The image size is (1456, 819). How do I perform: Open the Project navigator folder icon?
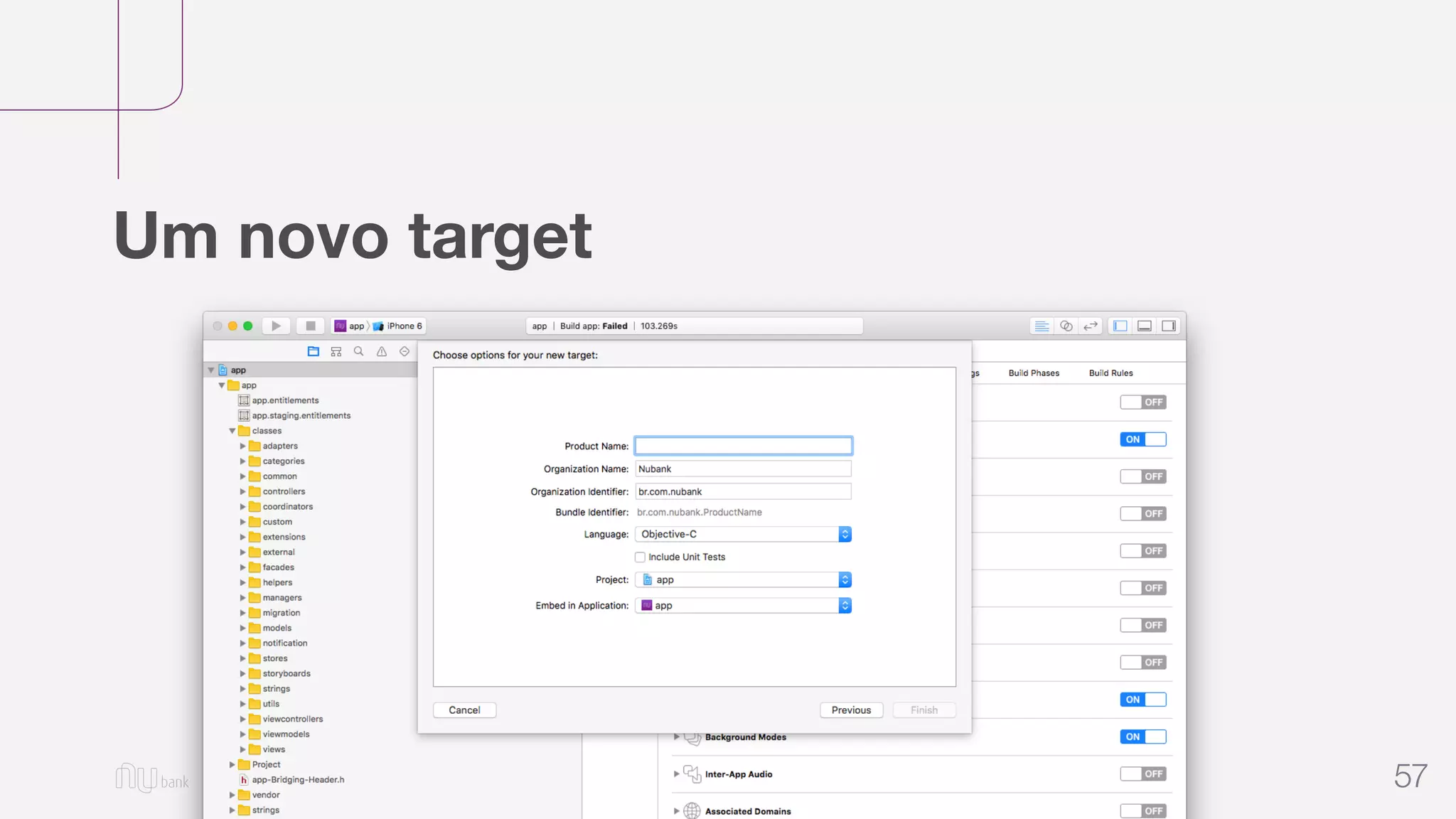(314, 351)
